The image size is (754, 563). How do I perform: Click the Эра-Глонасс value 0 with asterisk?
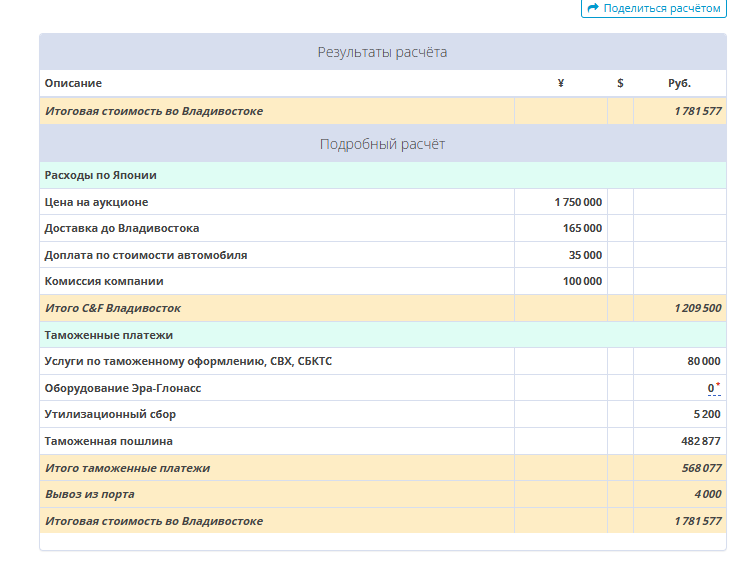714,388
